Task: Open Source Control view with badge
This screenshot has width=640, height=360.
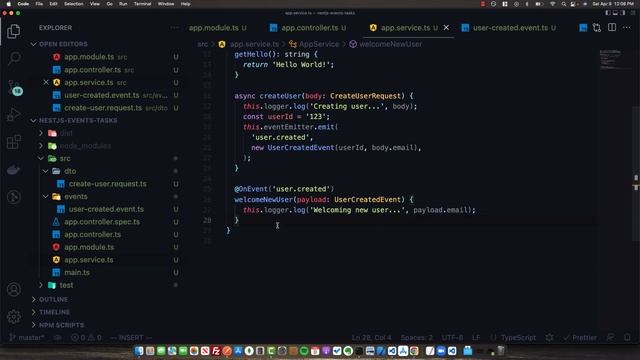Action: coord(15,87)
